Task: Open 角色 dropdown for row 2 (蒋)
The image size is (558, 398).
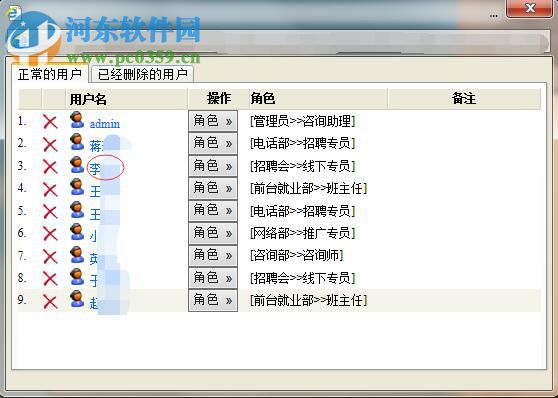Action: (213, 143)
